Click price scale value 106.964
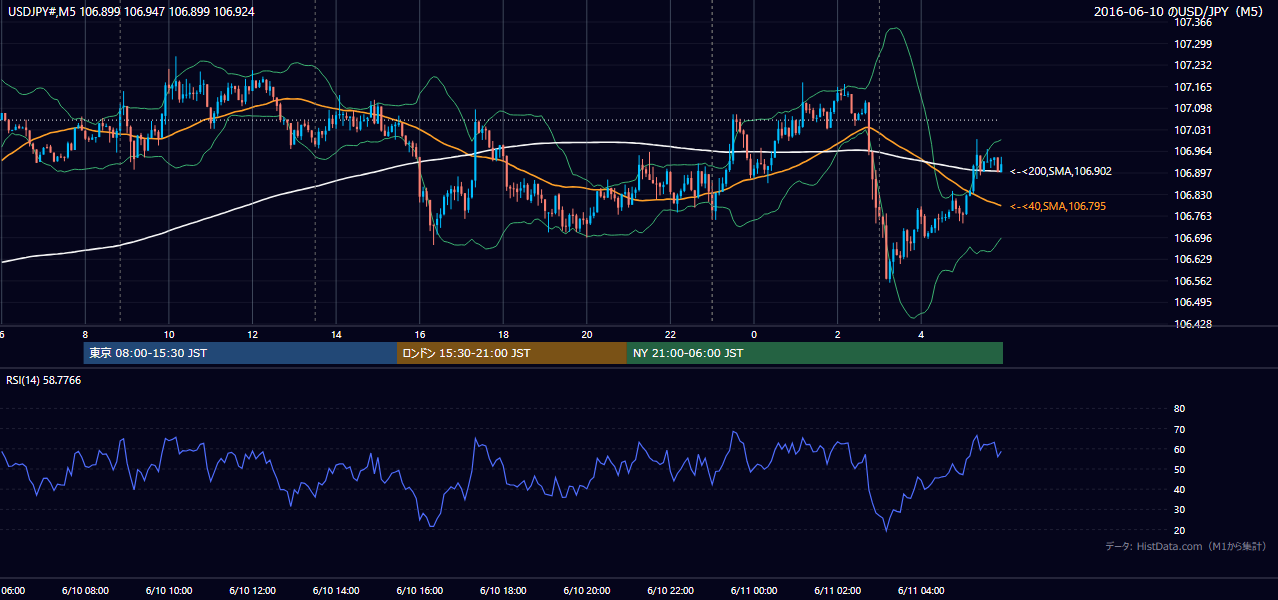Viewport: 1278px width, 600px height. click(x=1194, y=151)
